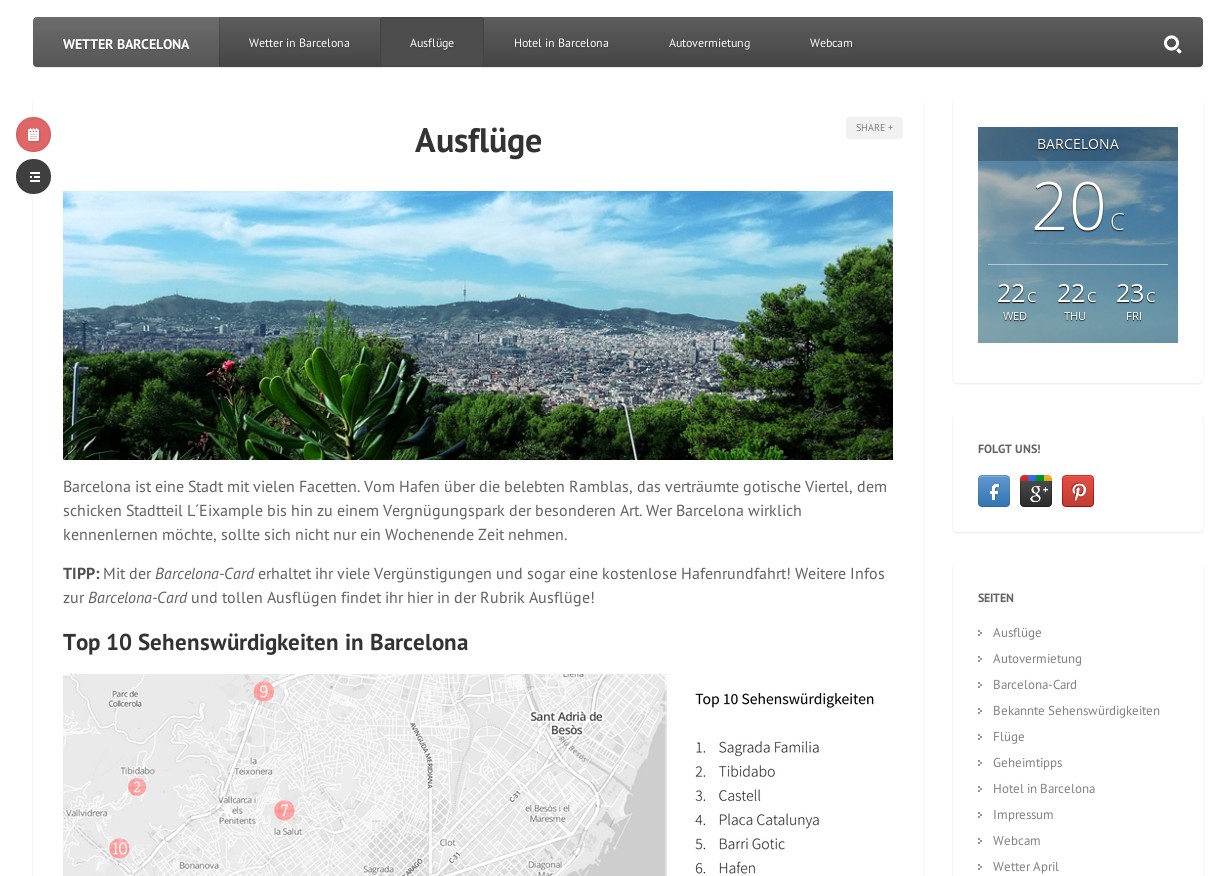Click the SEITEN widget heading
This screenshot has height=876, width=1223.
[x=996, y=598]
